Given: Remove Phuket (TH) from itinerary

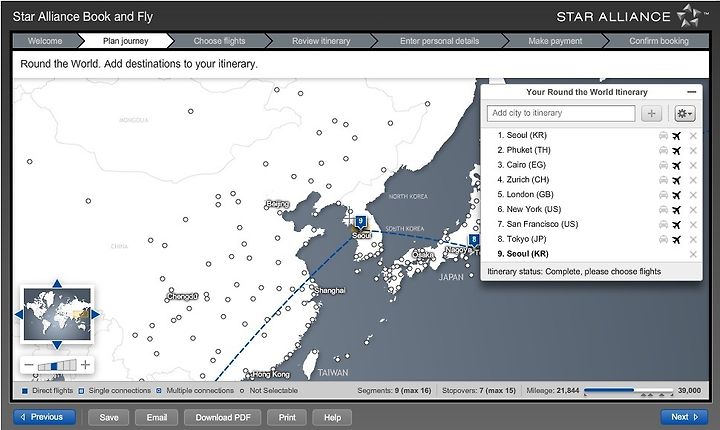Looking at the screenshot, I should (693, 150).
